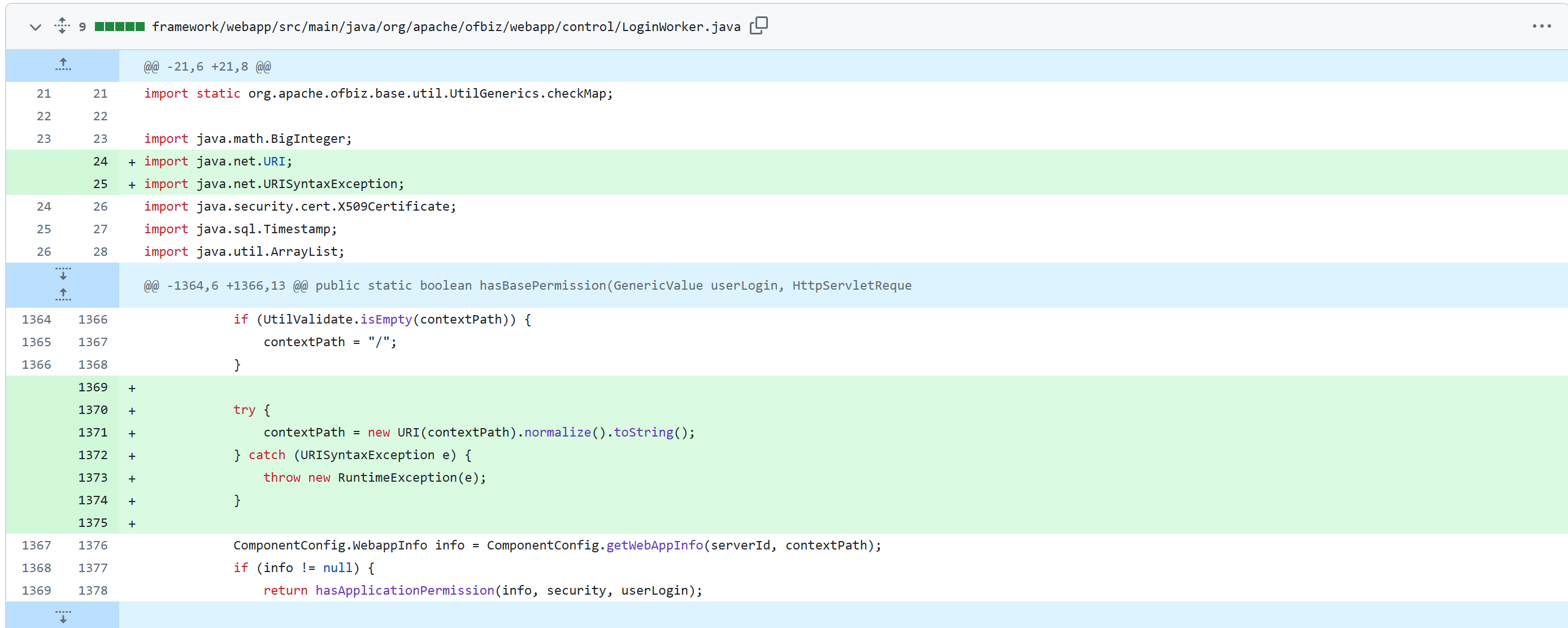The height and width of the screenshot is (628, 1568).
Task: Click the URISyntaxException import line
Action: (274, 184)
